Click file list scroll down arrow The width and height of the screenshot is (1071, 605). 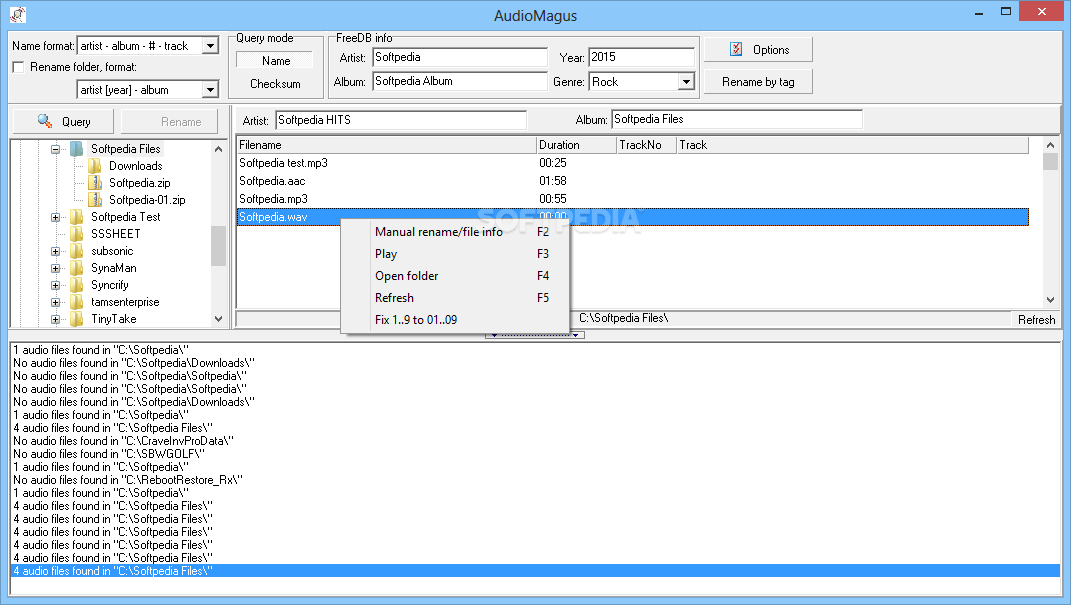pos(1051,299)
